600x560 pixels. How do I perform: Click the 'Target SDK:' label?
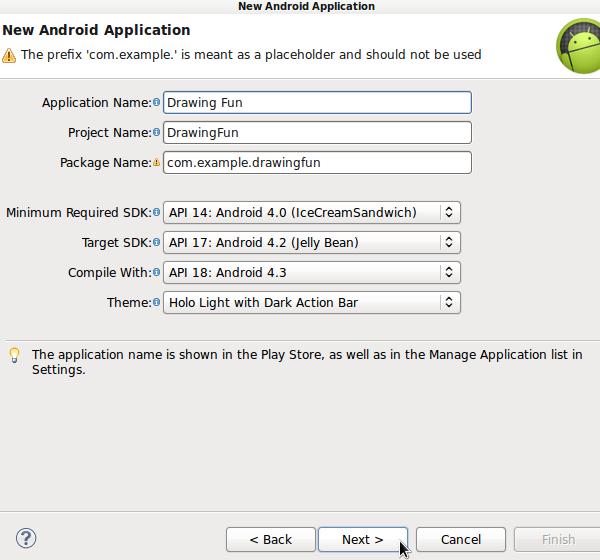pos(117,242)
